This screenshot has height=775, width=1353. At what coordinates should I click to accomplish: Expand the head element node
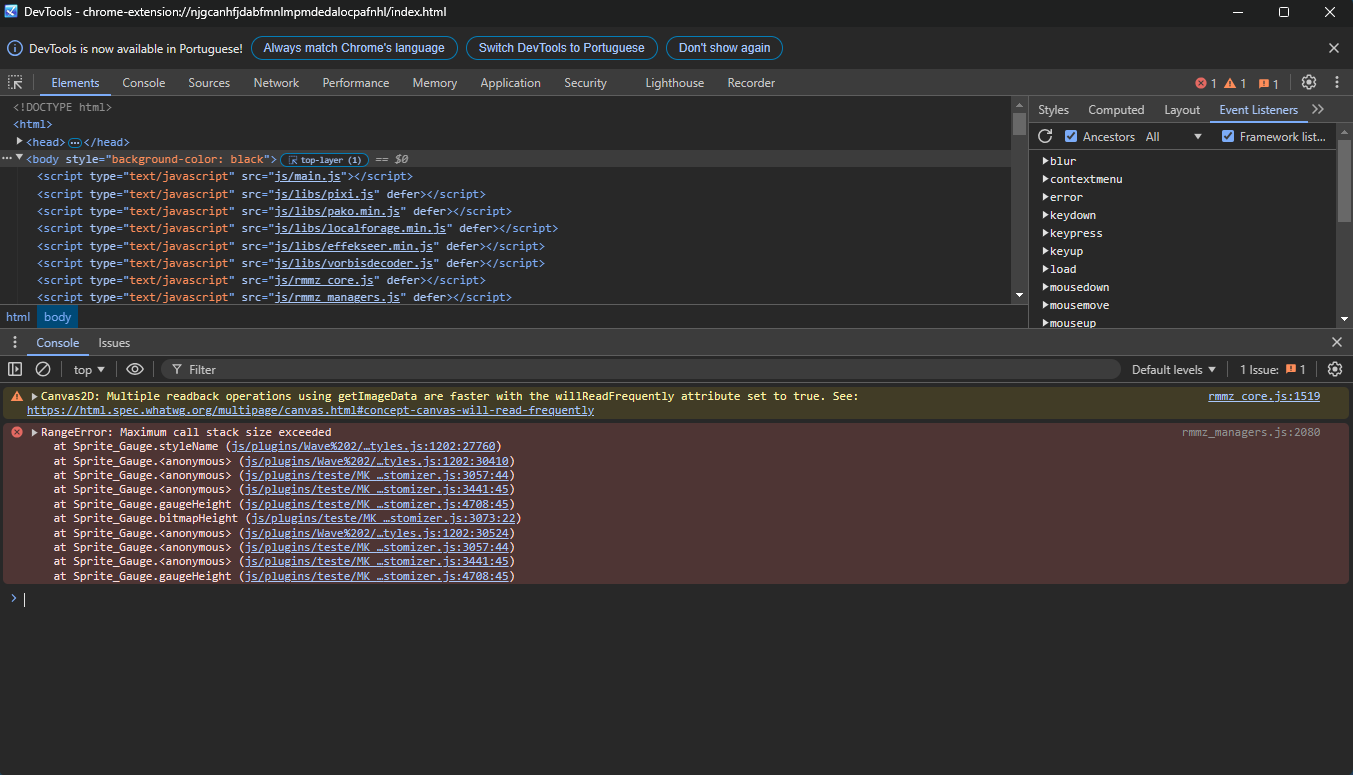20,142
